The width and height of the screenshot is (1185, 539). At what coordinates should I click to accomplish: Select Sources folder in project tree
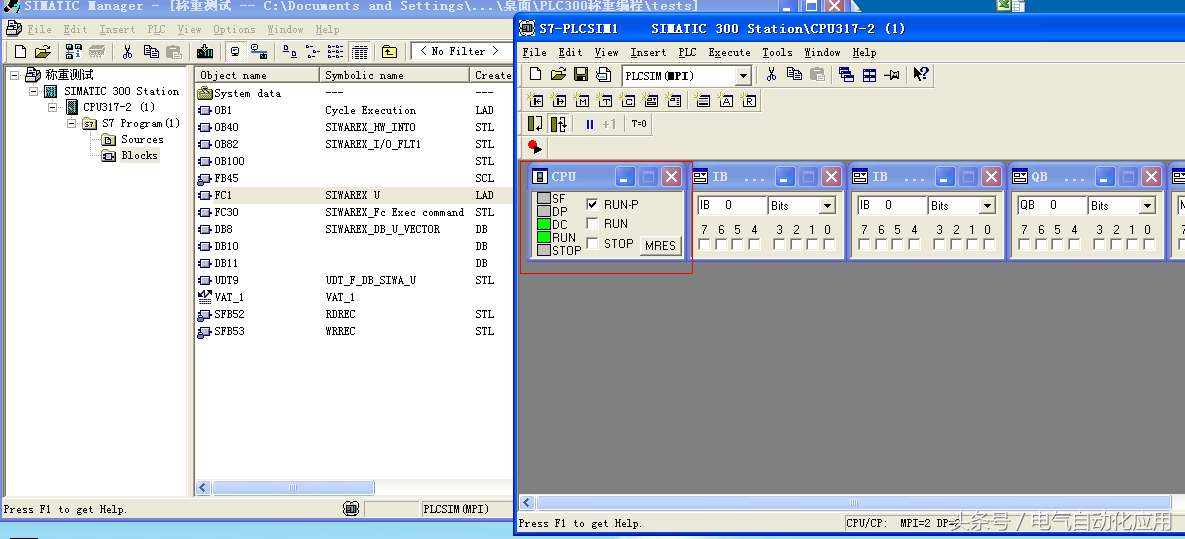[x=142, y=139]
